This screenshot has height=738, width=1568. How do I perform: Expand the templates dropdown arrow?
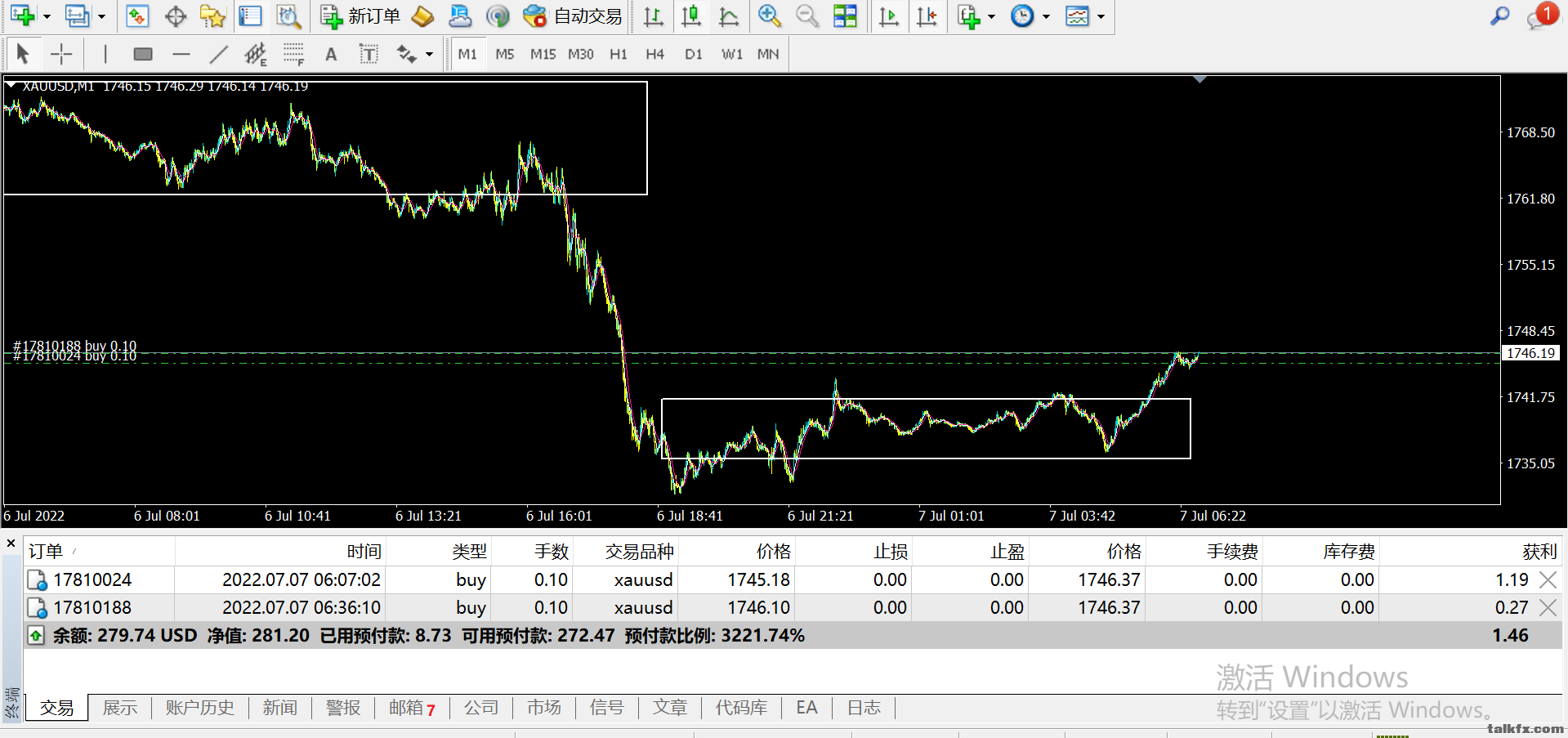[1101, 16]
